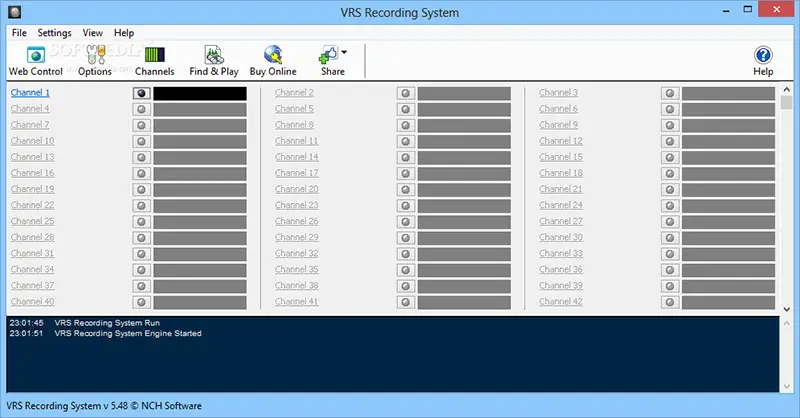The width and height of the screenshot is (800, 418).
Task: Select the Channel 10 link
Action: (x=33, y=141)
